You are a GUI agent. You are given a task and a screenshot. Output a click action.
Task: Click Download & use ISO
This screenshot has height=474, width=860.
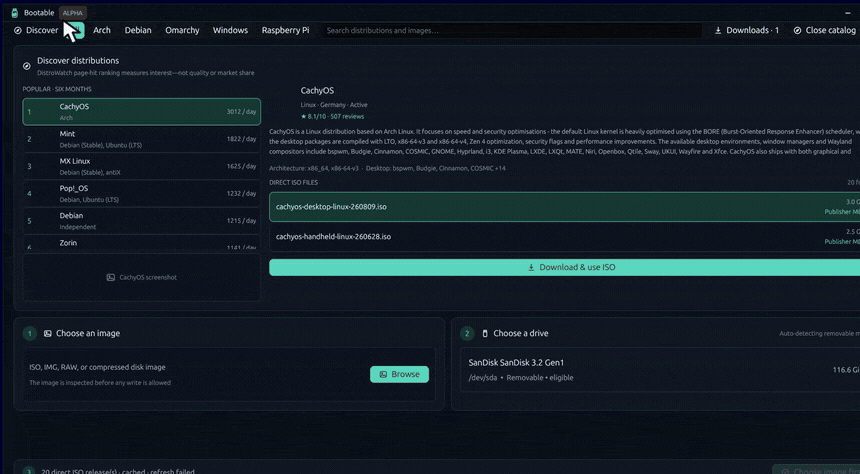tap(564, 267)
